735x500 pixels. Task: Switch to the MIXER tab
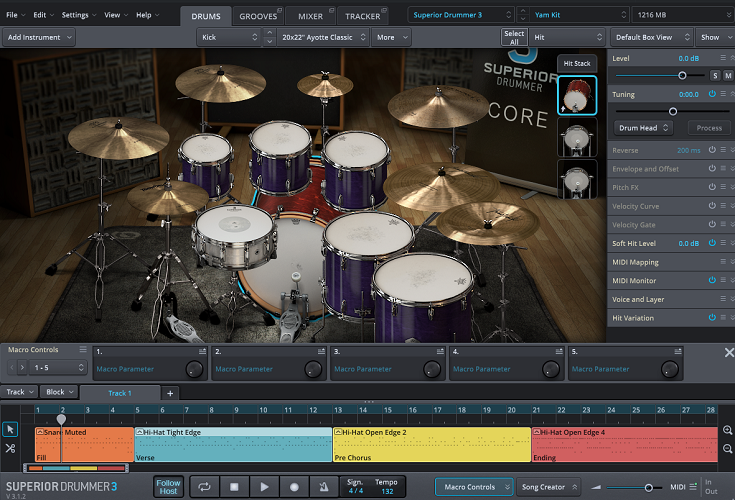point(310,16)
